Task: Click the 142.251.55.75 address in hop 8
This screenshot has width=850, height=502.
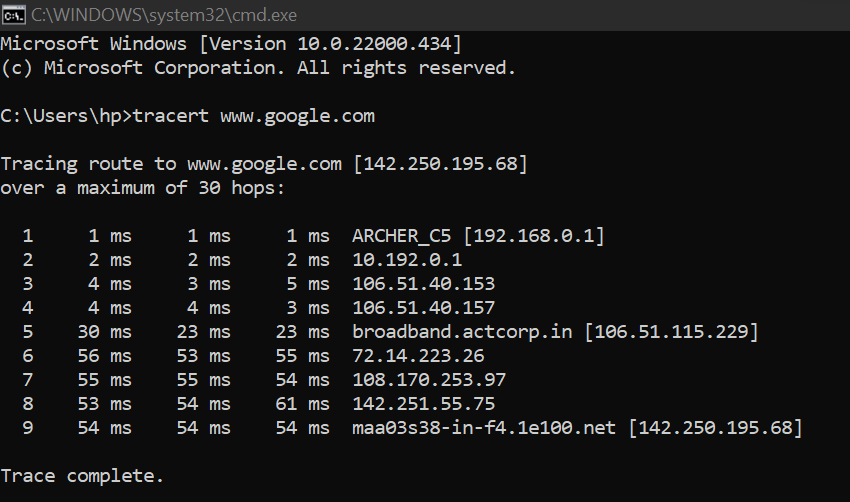Action: [423, 404]
